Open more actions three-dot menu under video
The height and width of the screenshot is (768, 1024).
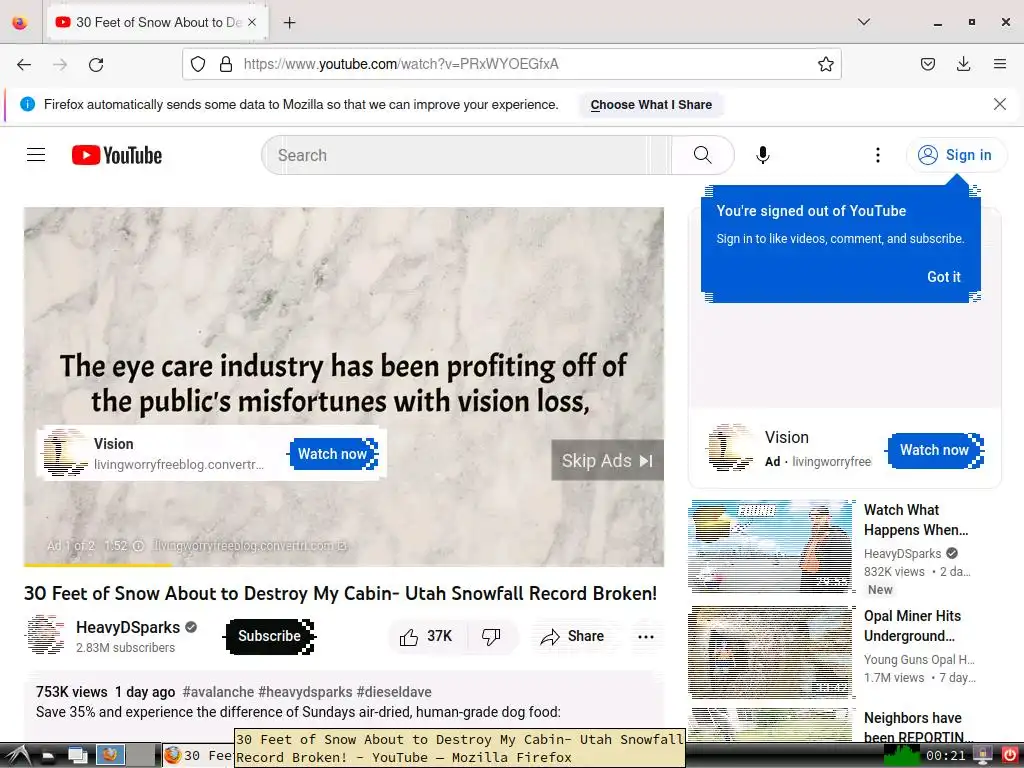[x=646, y=637]
